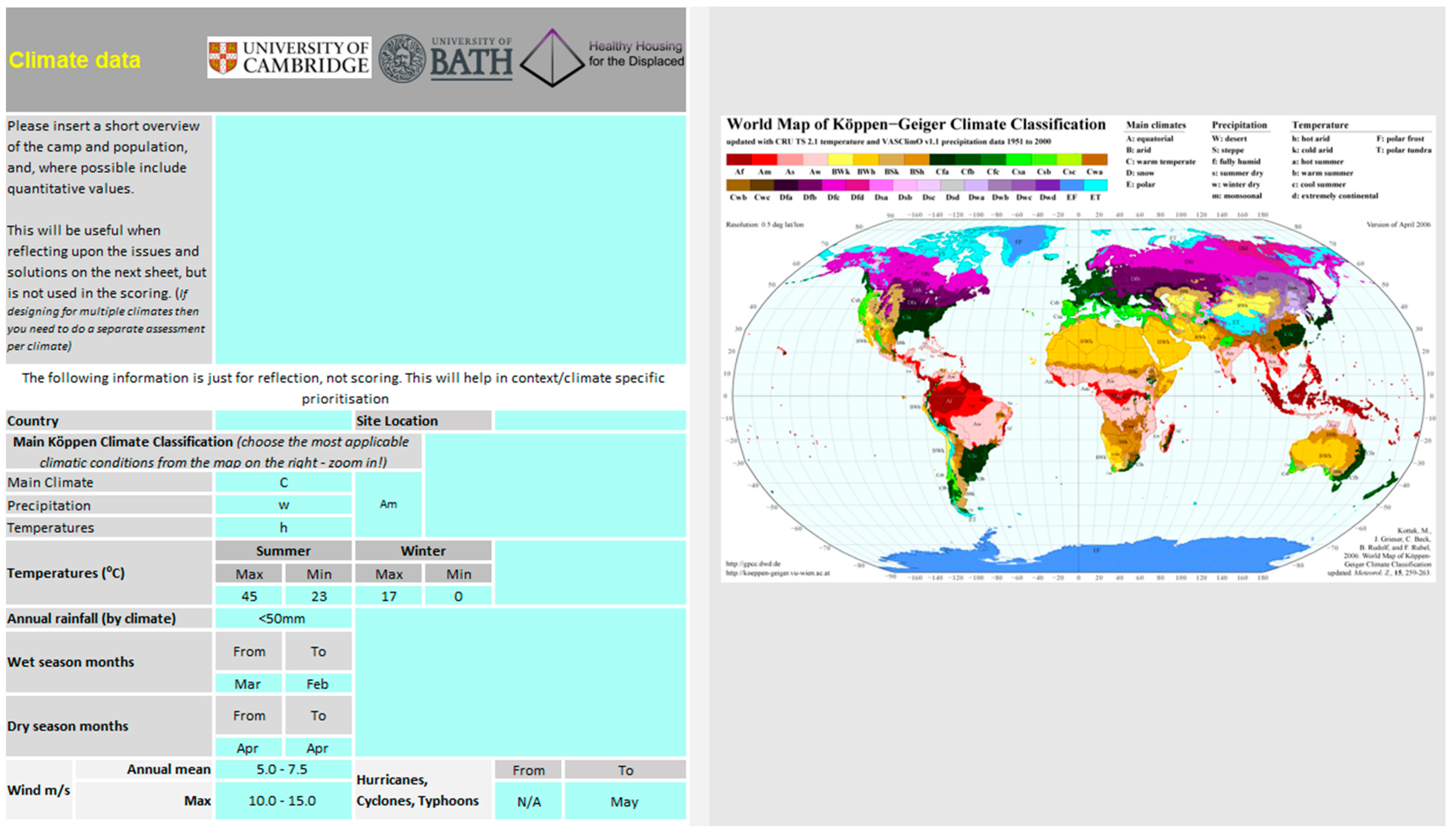Click the University of Cambridge logo
Image resolution: width=1456 pixels, height=836 pixels.
pos(289,57)
